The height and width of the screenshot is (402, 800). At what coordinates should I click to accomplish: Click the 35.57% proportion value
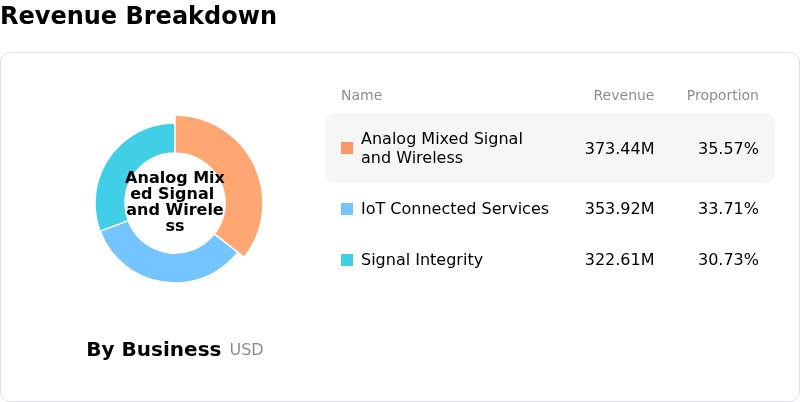728,148
